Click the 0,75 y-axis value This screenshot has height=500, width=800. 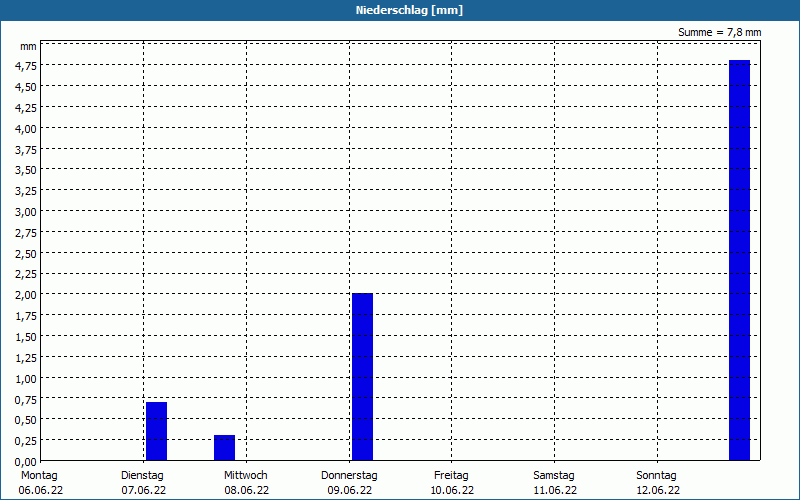click(x=26, y=399)
